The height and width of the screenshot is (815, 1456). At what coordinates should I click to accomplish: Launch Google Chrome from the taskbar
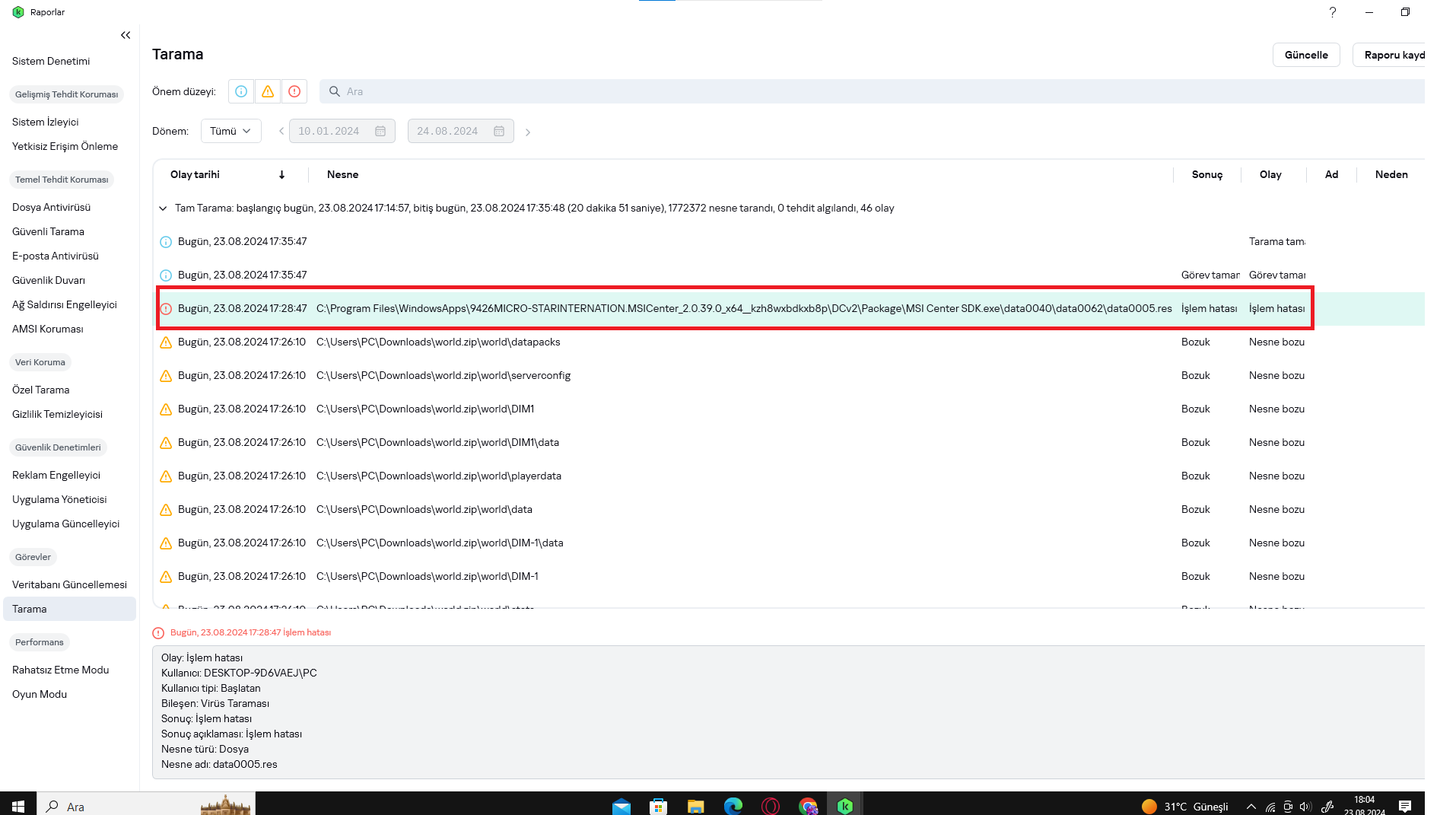[x=808, y=806]
